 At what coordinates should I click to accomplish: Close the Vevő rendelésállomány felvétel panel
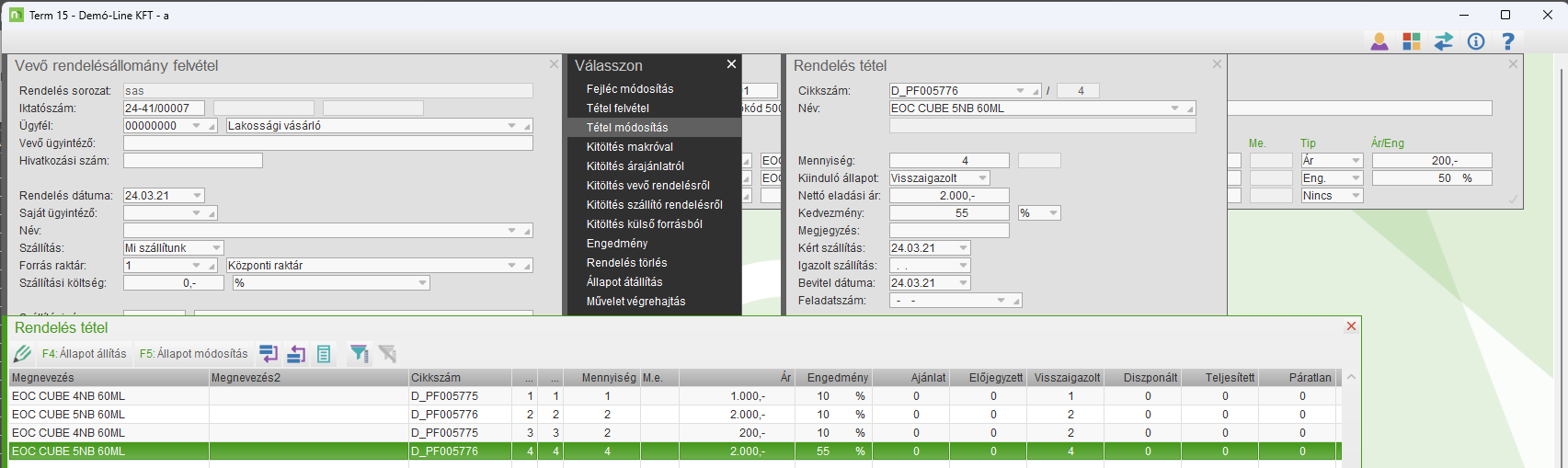pos(554,64)
